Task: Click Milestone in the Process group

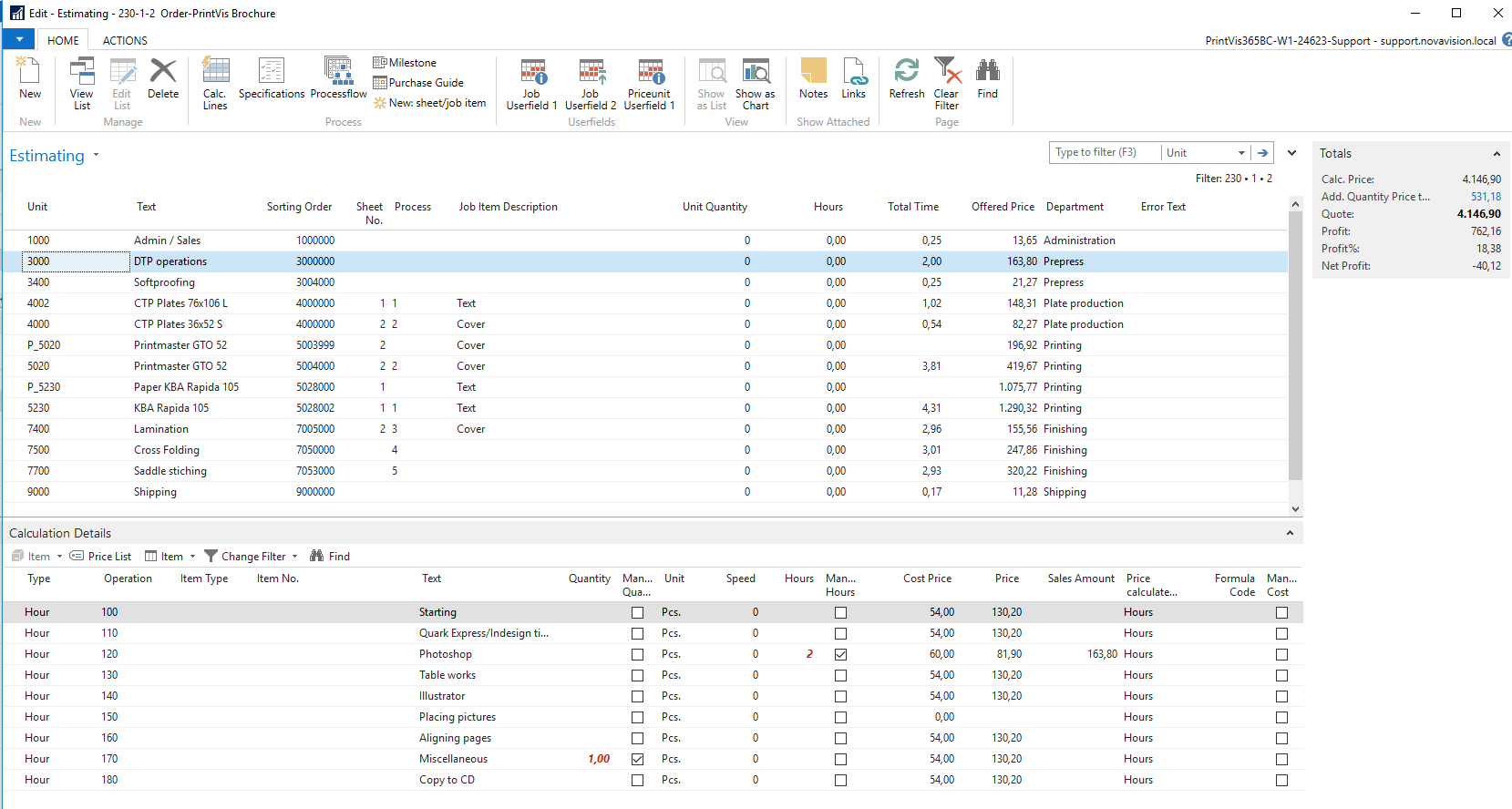Action: click(x=405, y=63)
